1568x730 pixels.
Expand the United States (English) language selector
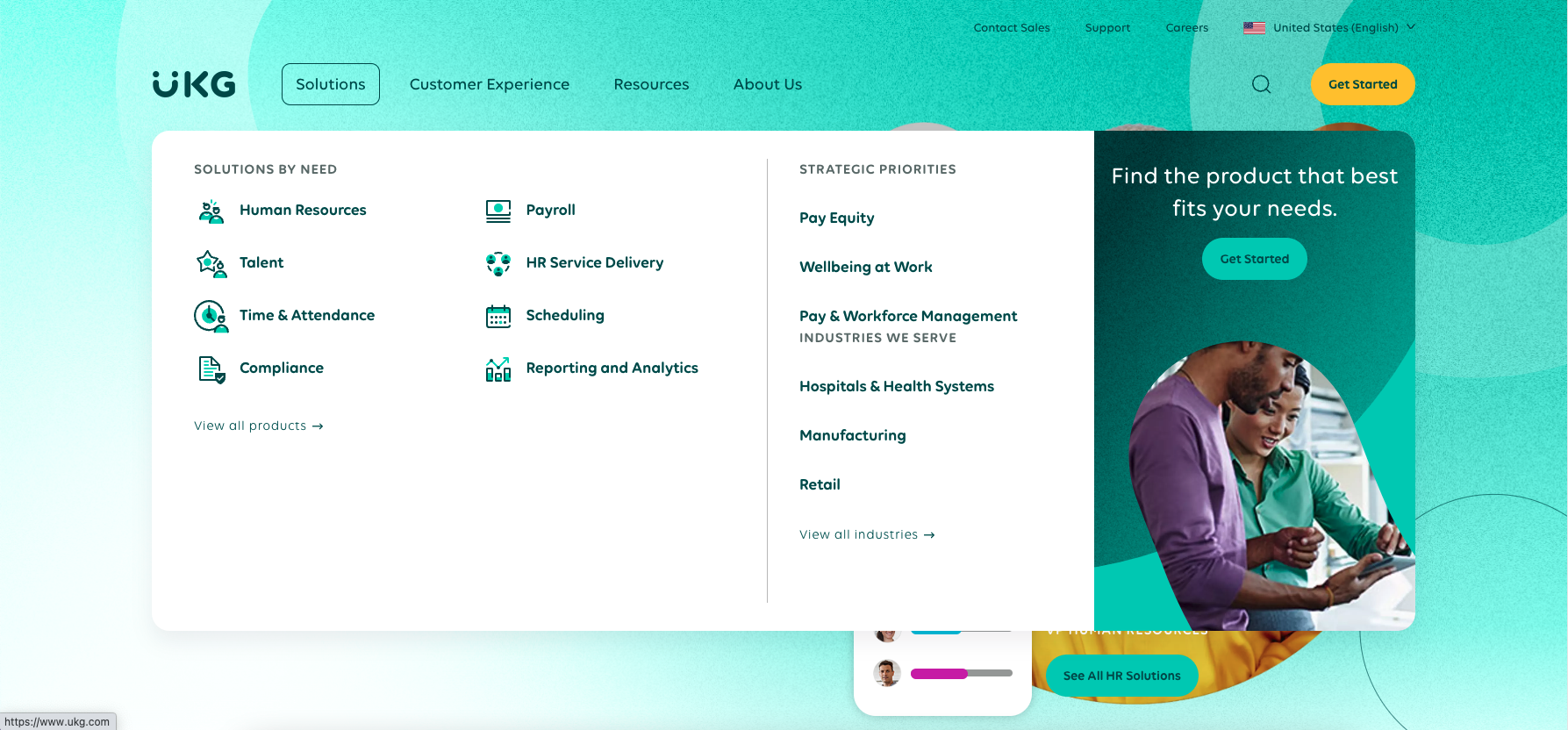click(x=1328, y=28)
